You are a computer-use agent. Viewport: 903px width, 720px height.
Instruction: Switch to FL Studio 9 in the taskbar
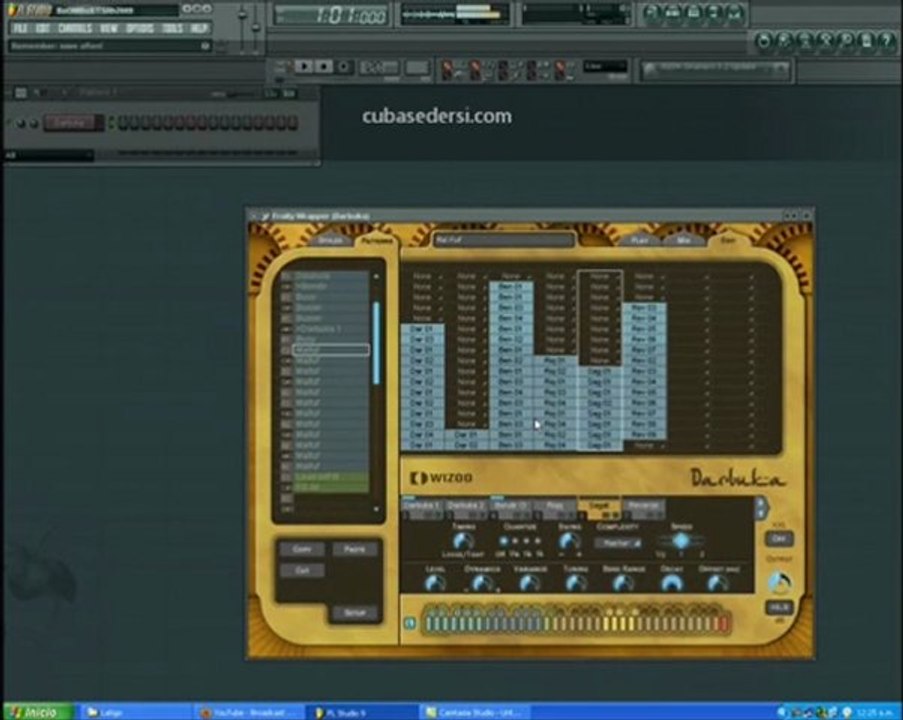pos(362,713)
